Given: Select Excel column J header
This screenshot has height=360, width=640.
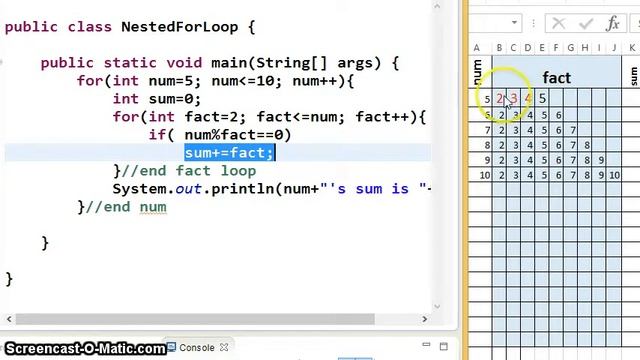Looking at the screenshot, I should (x=614, y=48).
